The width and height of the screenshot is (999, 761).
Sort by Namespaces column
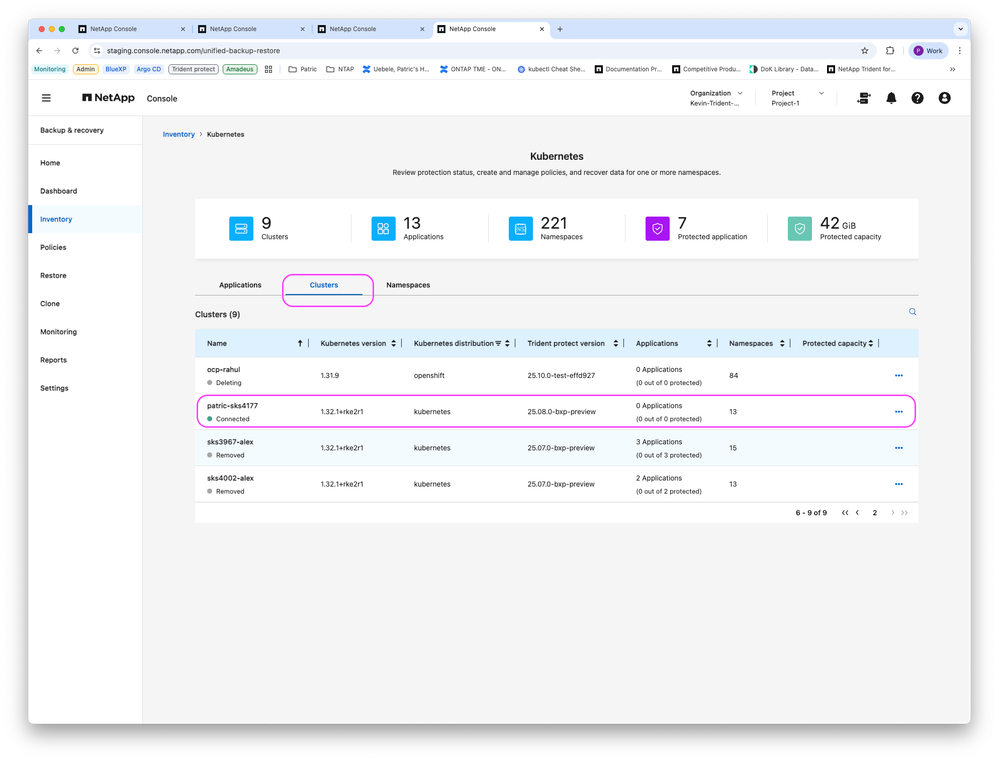click(782, 344)
